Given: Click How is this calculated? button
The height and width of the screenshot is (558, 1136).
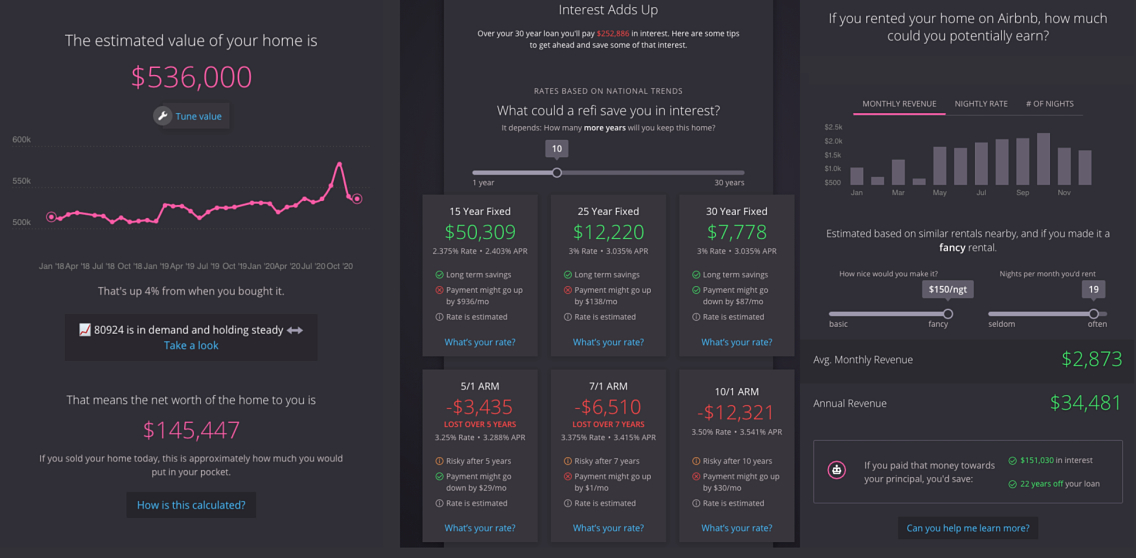Looking at the screenshot, I should pyautogui.click(x=191, y=505).
